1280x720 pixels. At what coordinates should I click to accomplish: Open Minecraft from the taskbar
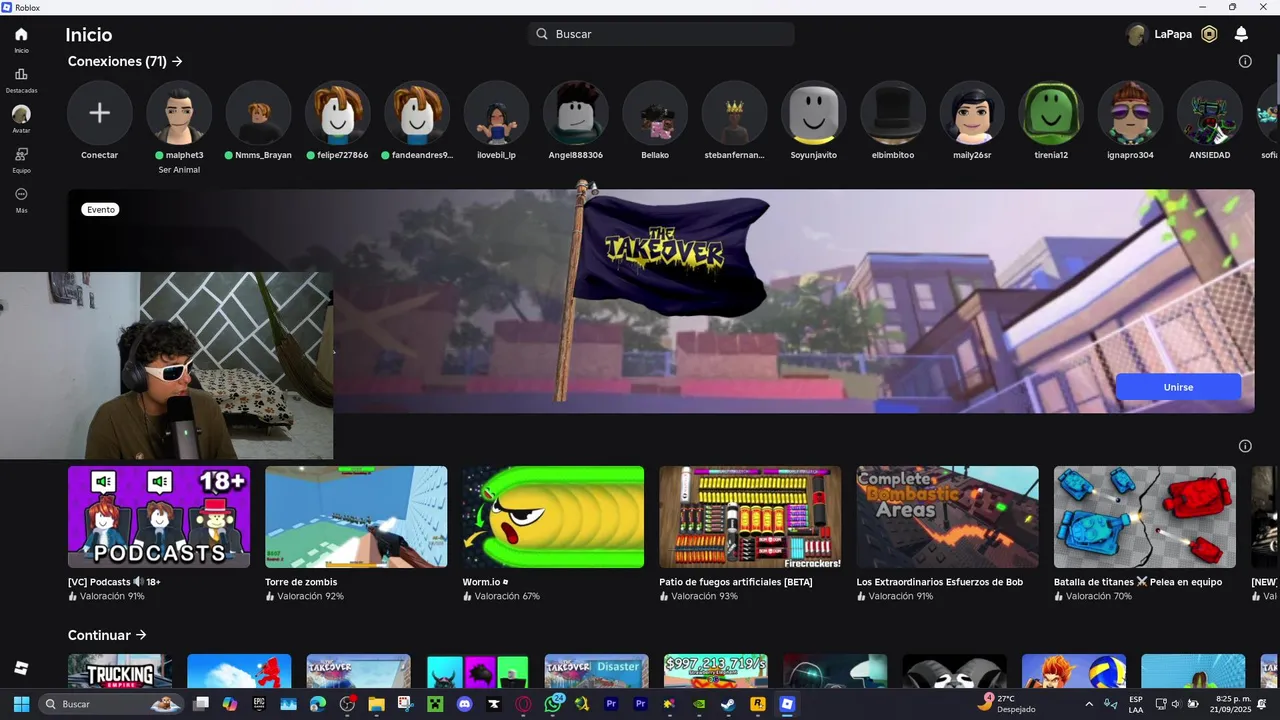click(x=435, y=704)
